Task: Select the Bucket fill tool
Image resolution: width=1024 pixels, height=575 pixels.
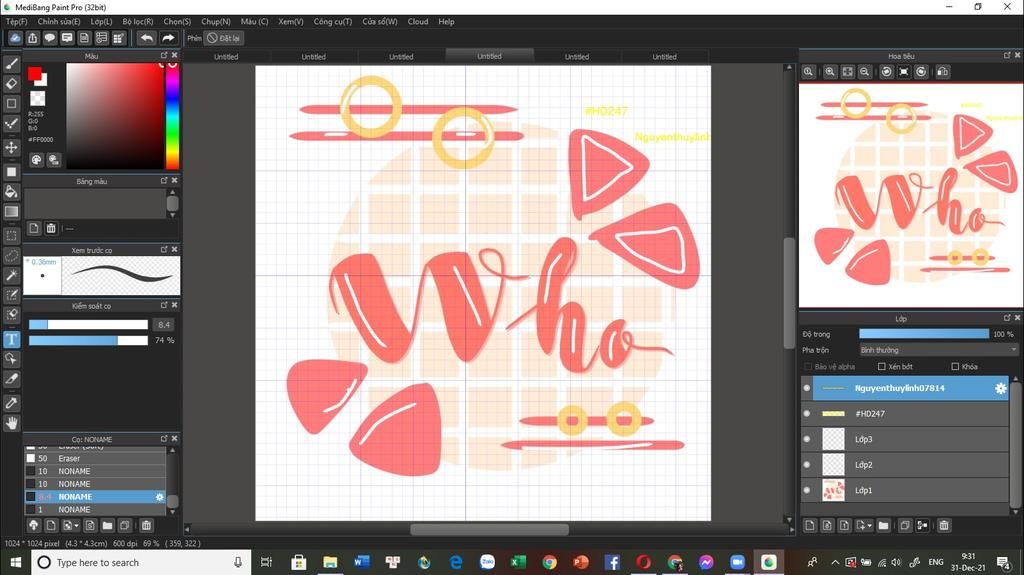Action: [11, 191]
